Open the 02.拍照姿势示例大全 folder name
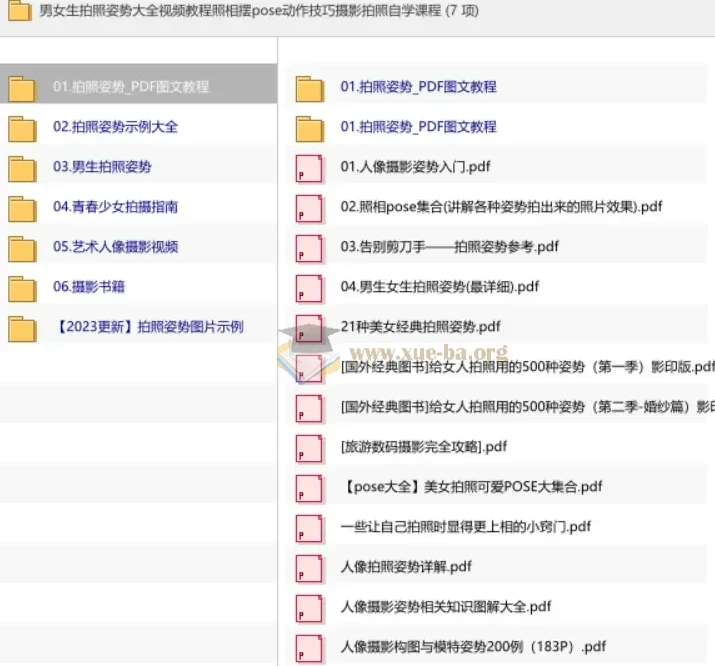The width and height of the screenshot is (715, 666). tap(115, 126)
